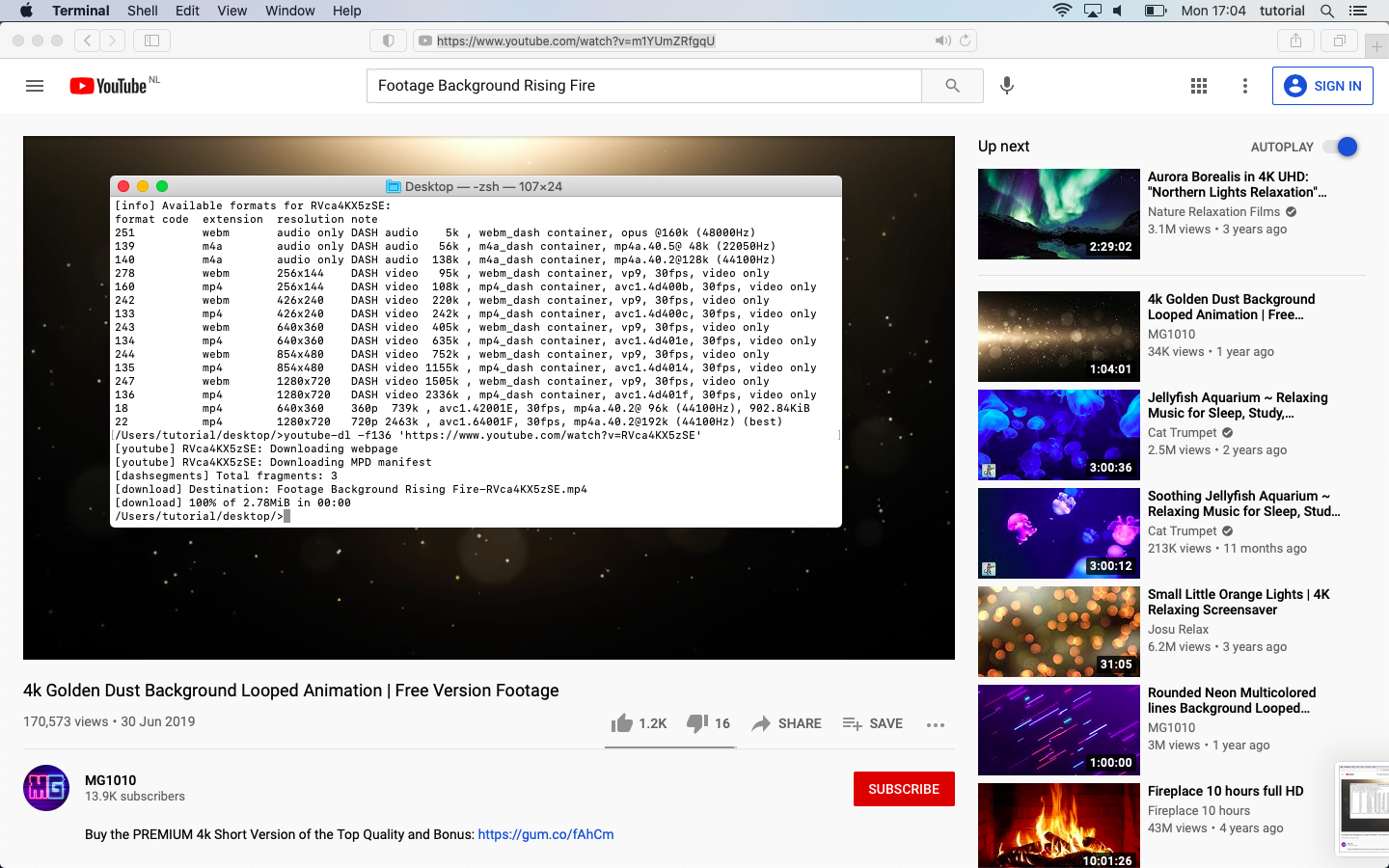Mute the tab audio in address bar

pos(941,41)
